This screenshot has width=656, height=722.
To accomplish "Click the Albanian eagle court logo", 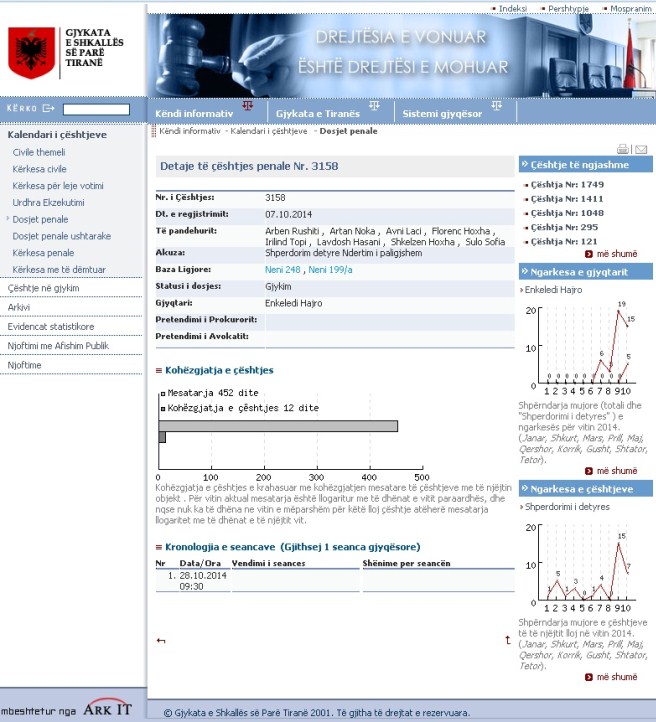I will tap(31, 53).
